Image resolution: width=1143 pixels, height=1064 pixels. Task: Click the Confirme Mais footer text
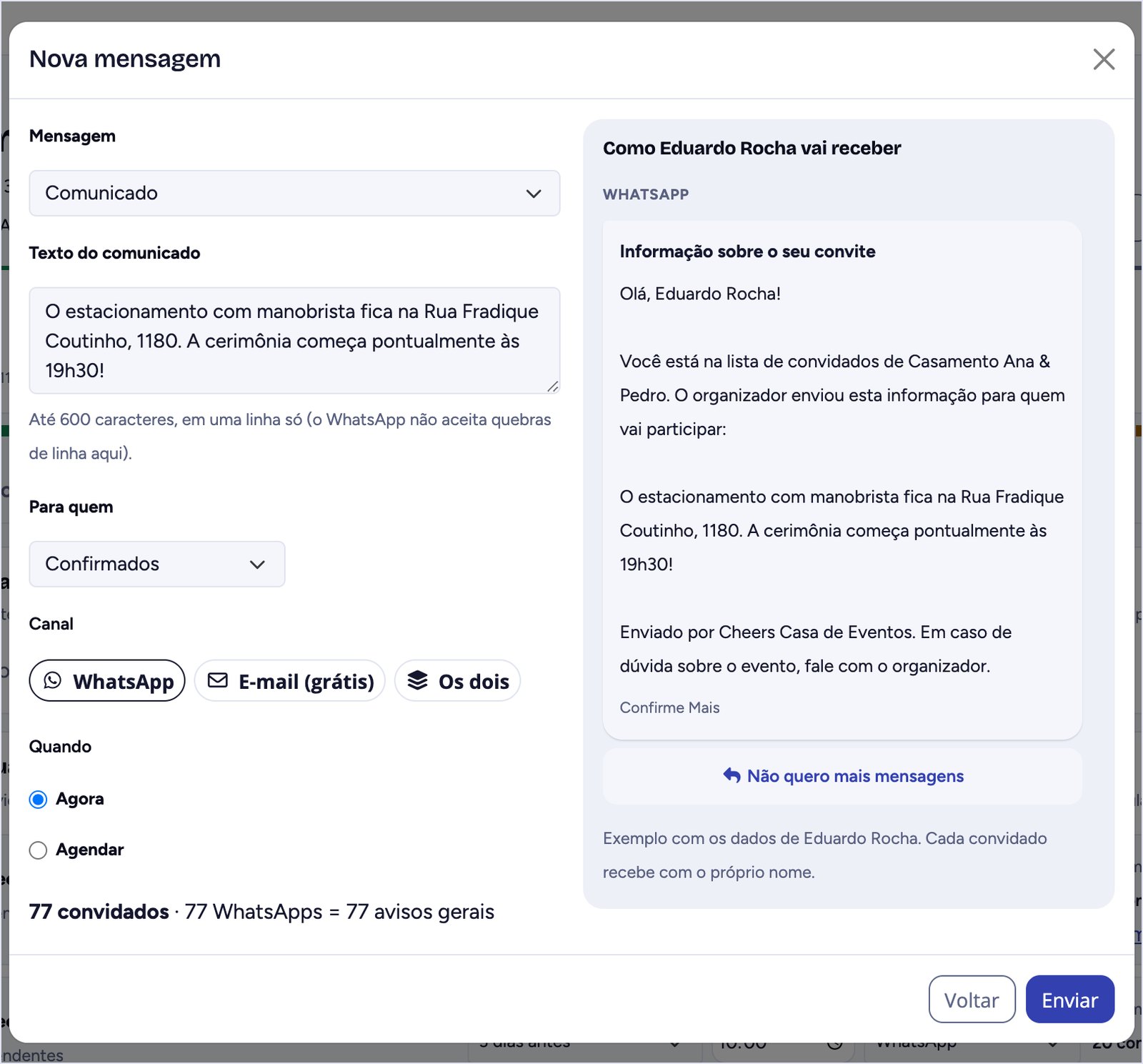(669, 707)
